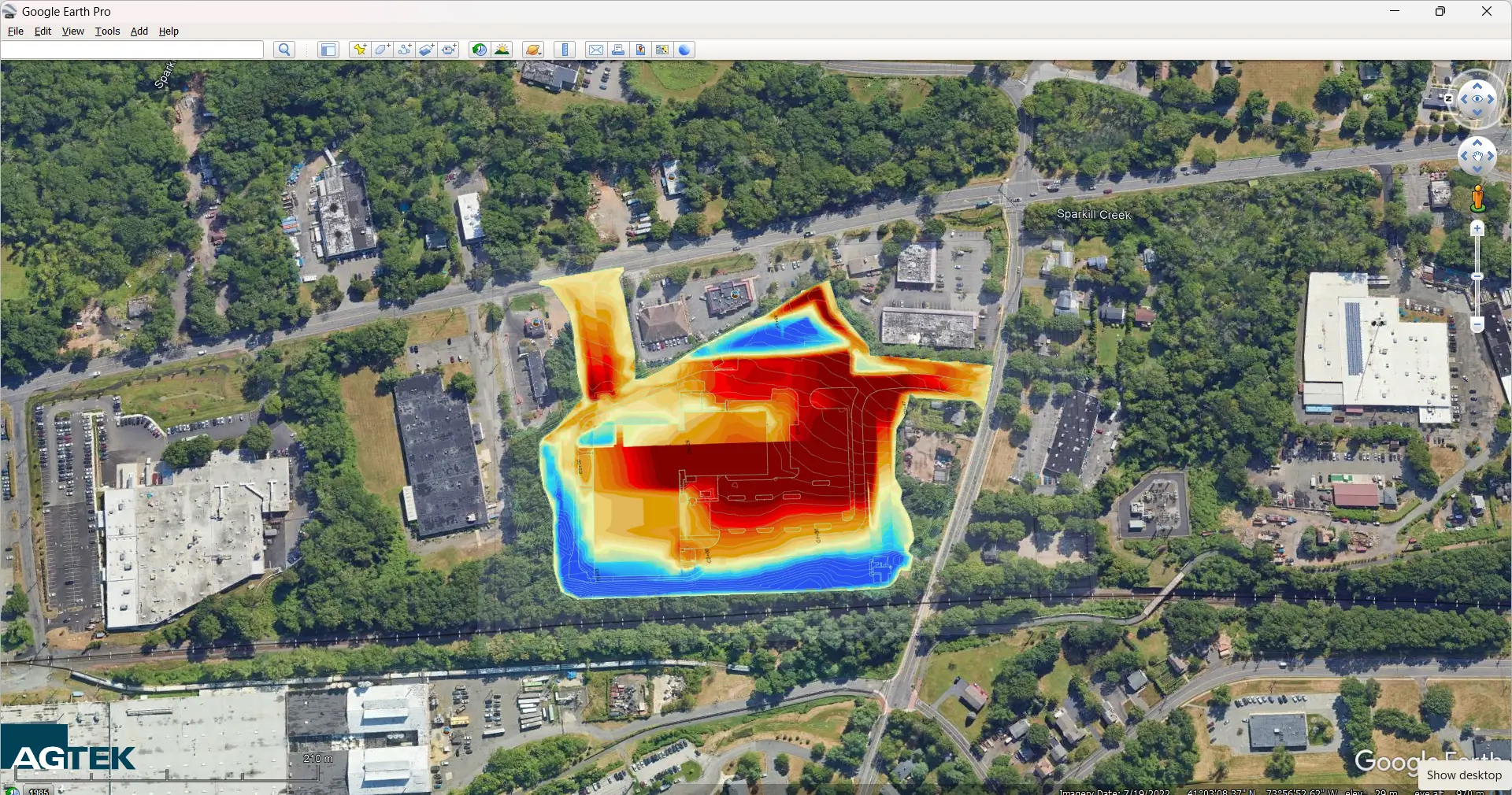Toggle the sidebar panel visibility

(x=328, y=50)
